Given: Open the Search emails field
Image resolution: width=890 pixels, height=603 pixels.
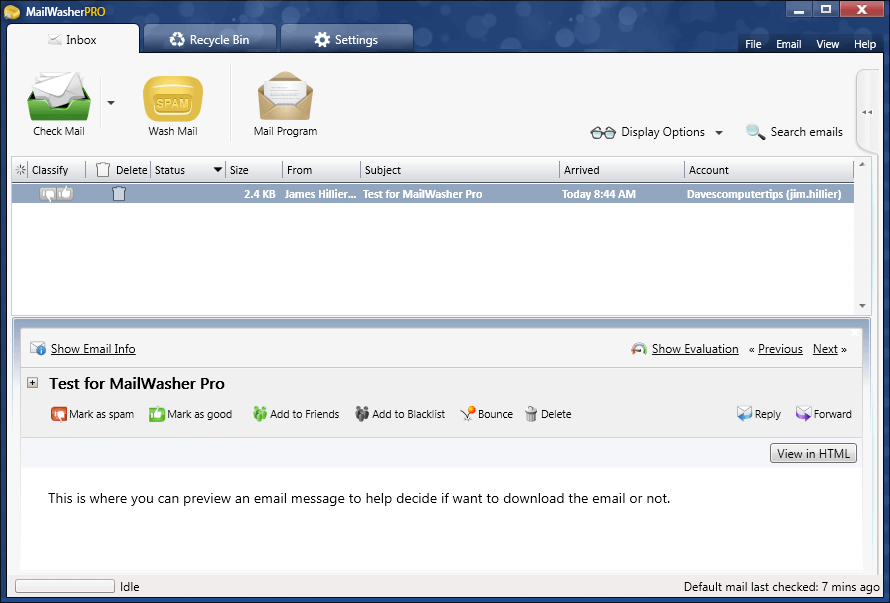Looking at the screenshot, I should pos(806,132).
